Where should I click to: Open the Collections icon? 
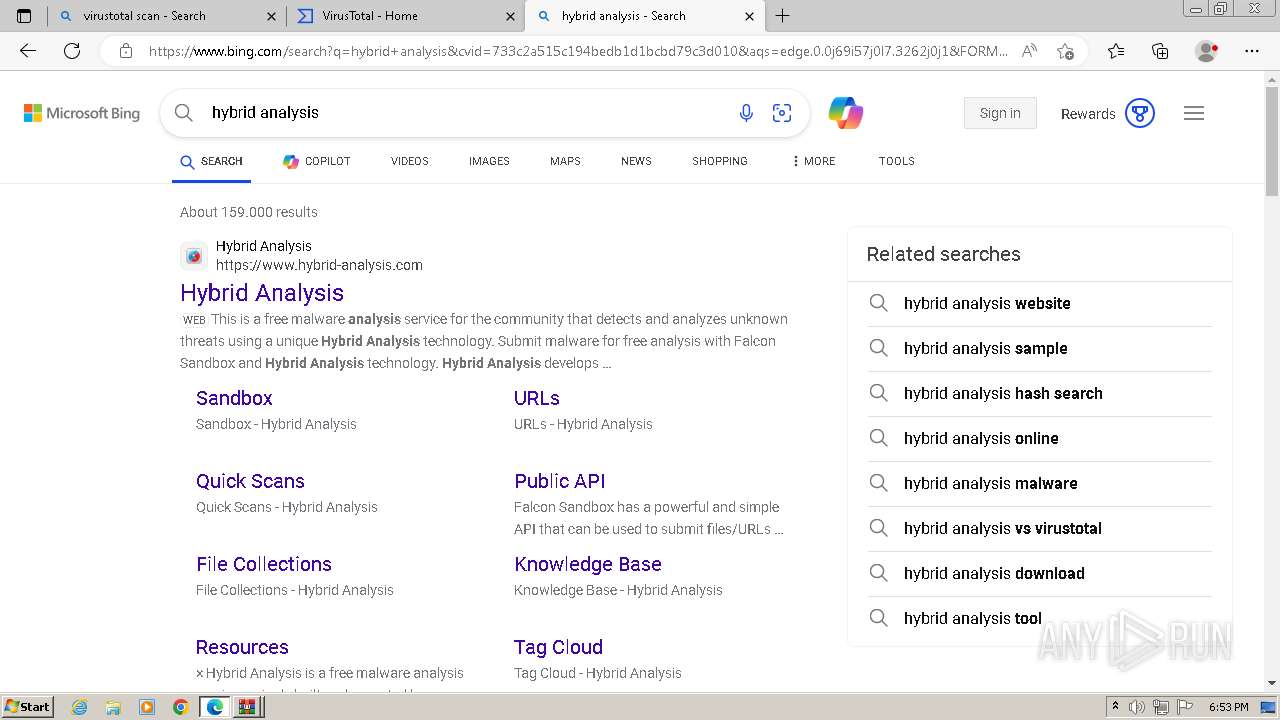(1160, 51)
